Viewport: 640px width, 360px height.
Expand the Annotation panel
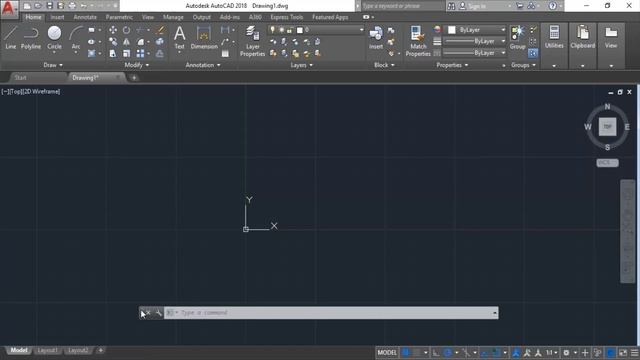coord(203,65)
